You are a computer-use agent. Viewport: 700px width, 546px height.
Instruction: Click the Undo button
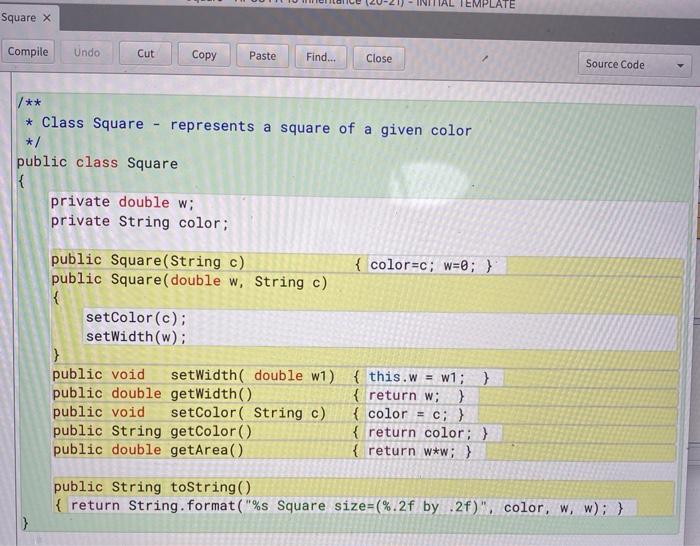coord(87,53)
